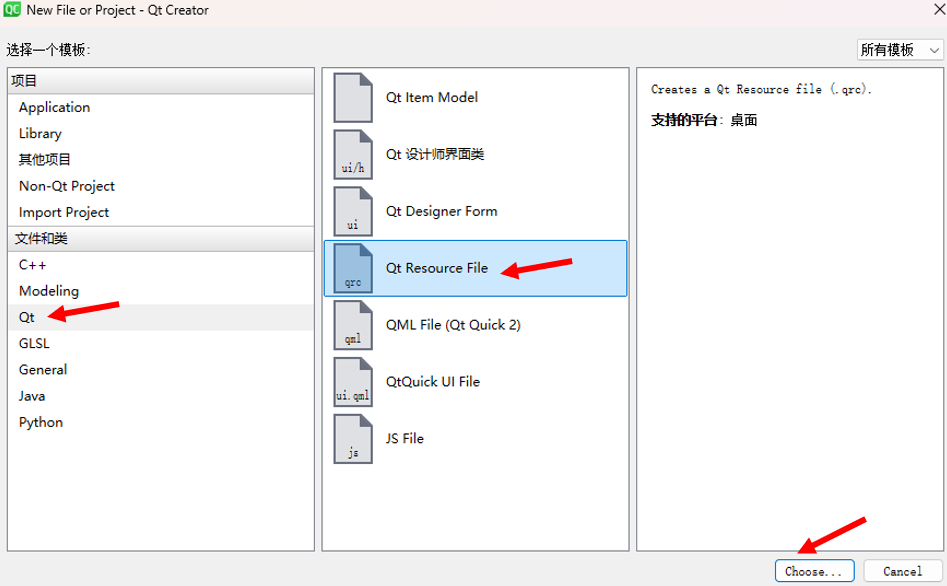This screenshot has height=586, width=947.
Task: Select the Import Project category
Action: click(x=161, y=212)
